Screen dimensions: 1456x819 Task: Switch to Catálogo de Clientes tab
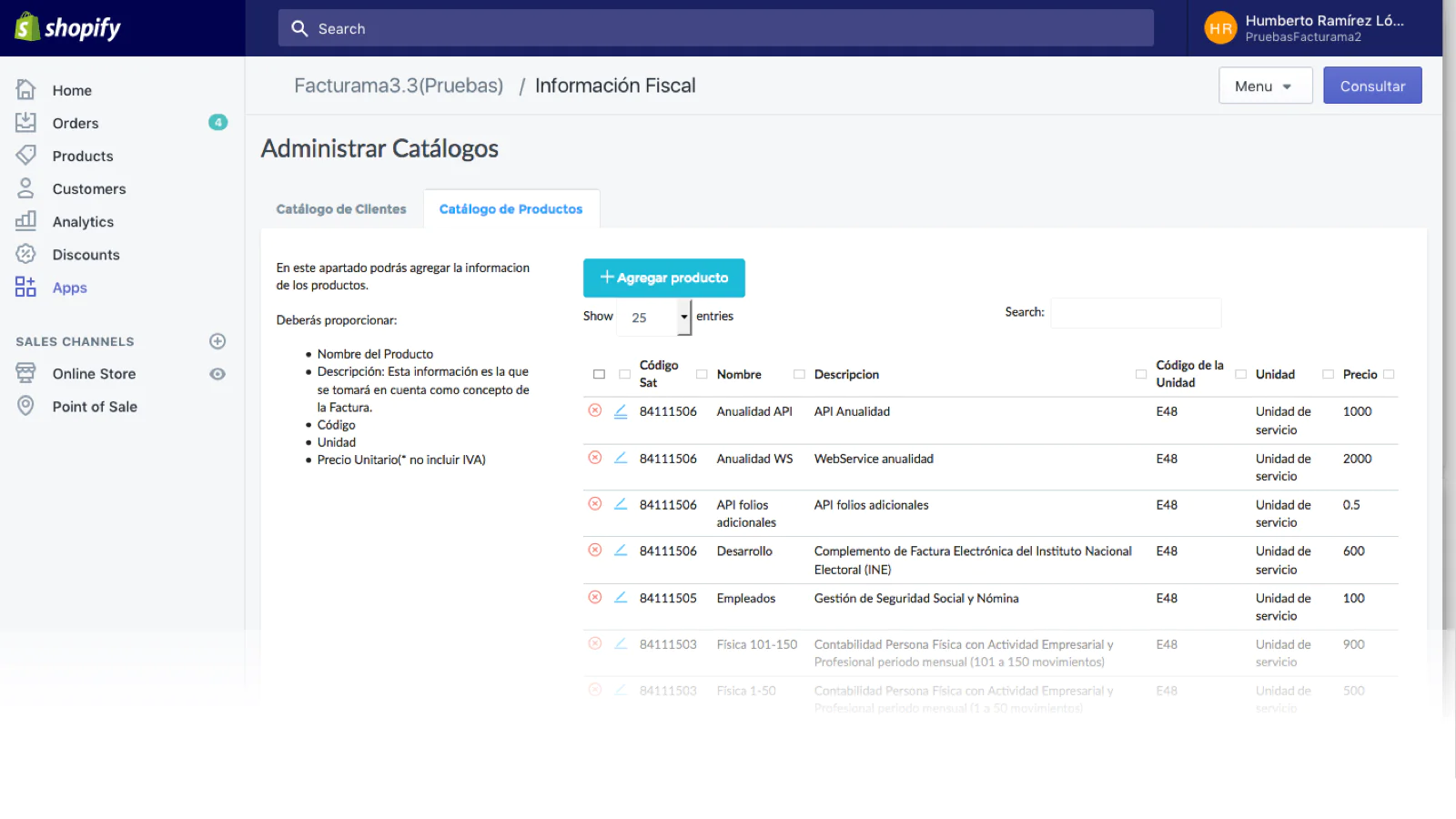341,209
